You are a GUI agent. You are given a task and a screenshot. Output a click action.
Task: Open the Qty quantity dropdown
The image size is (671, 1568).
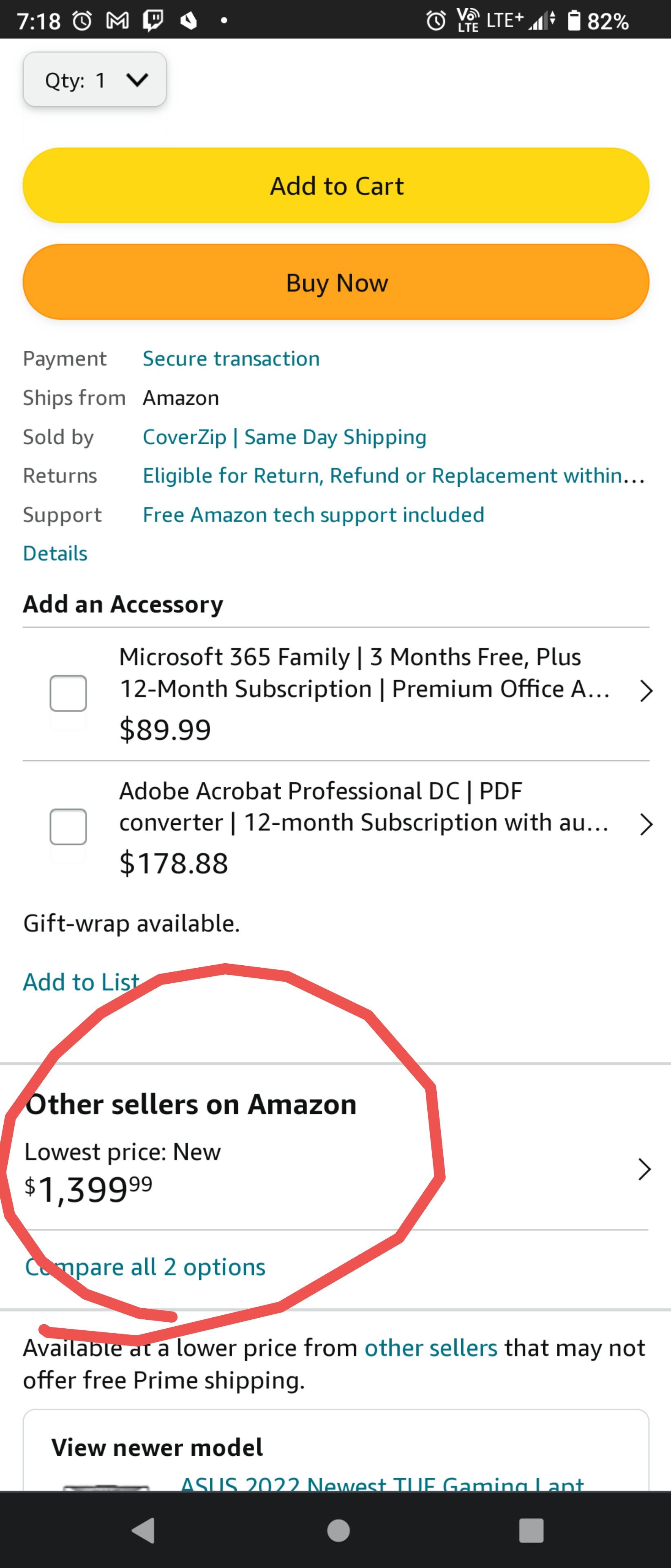[x=94, y=80]
